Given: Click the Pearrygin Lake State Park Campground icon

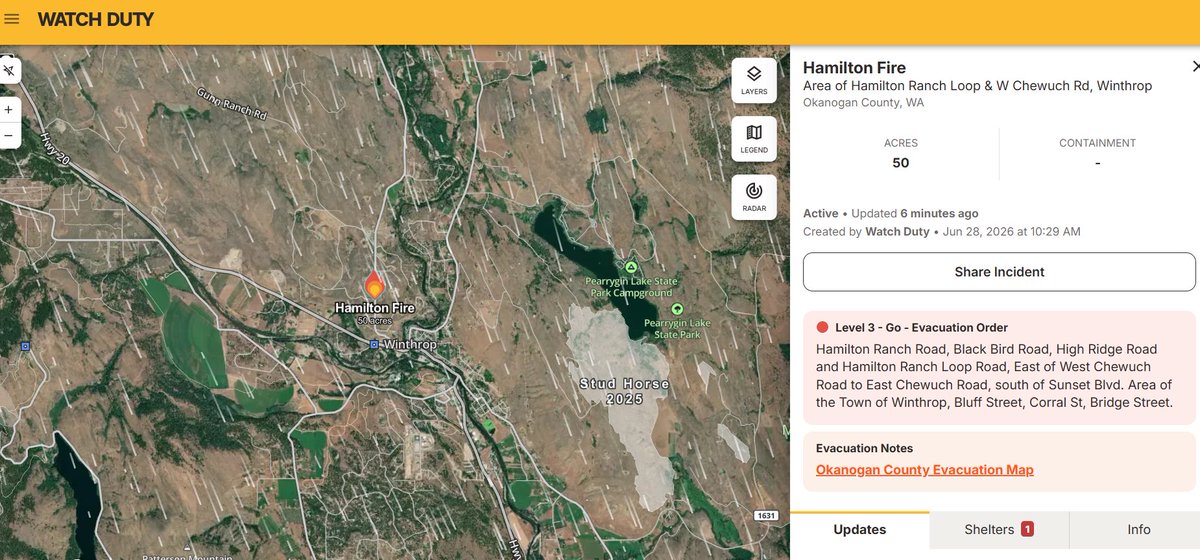Looking at the screenshot, I should pos(631,267).
